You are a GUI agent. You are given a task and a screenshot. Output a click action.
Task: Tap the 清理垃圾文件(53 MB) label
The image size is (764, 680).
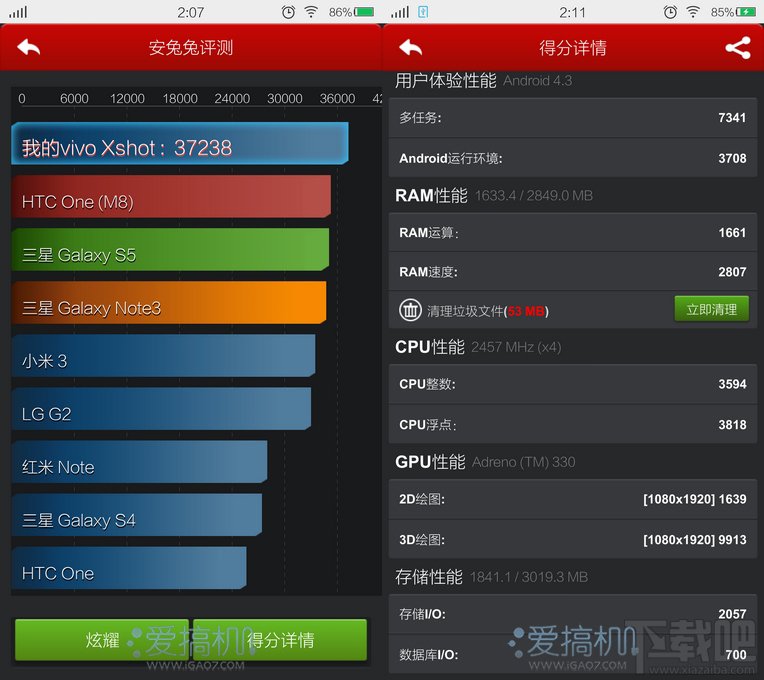[x=488, y=311]
